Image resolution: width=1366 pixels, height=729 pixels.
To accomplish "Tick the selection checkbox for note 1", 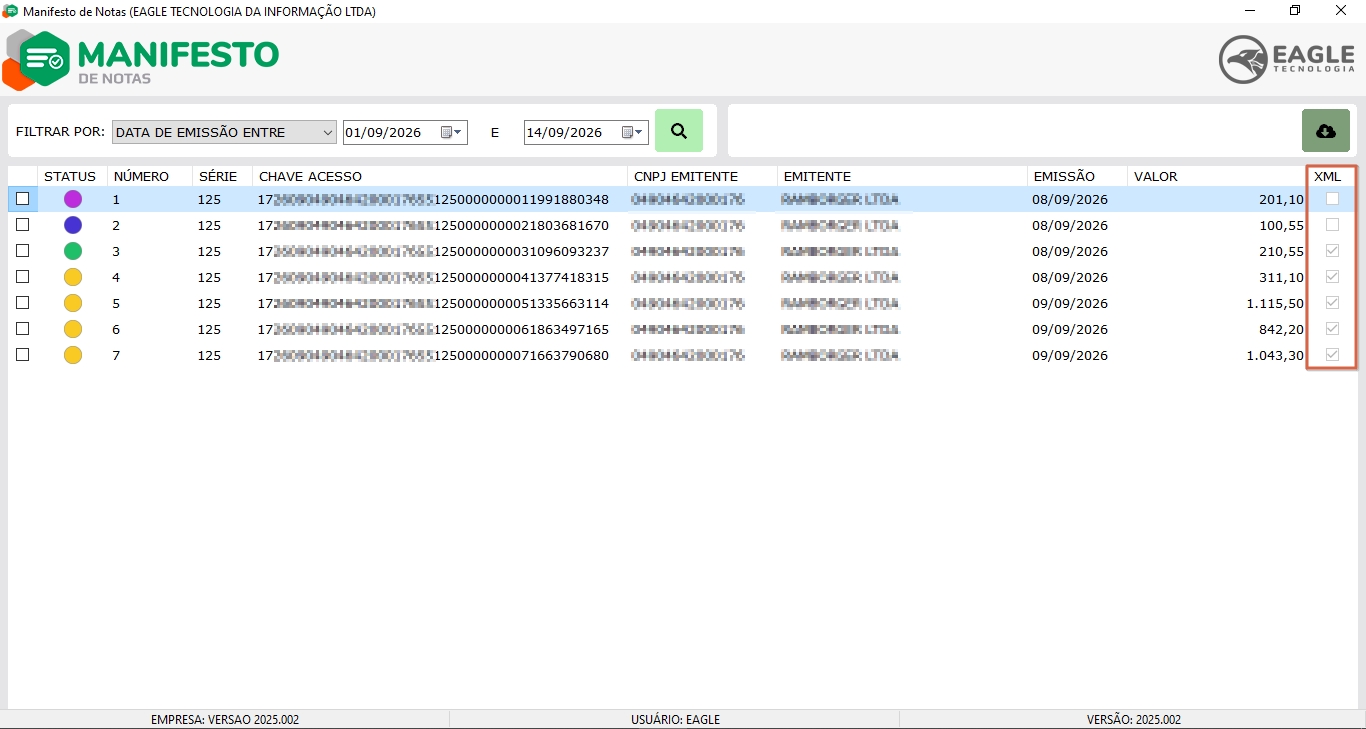I will [23, 199].
